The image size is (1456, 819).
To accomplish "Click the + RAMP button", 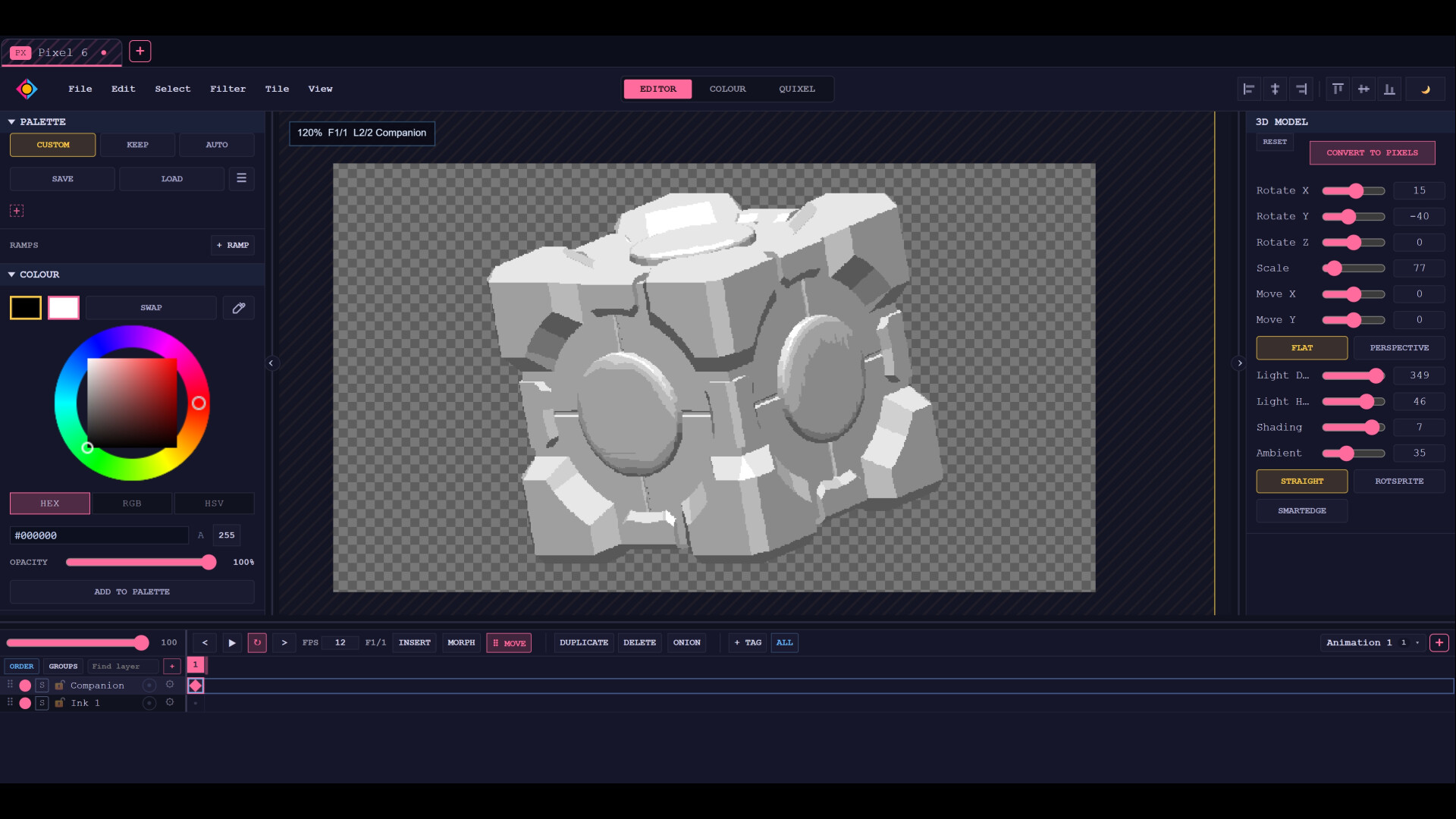I will (x=233, y=245).
